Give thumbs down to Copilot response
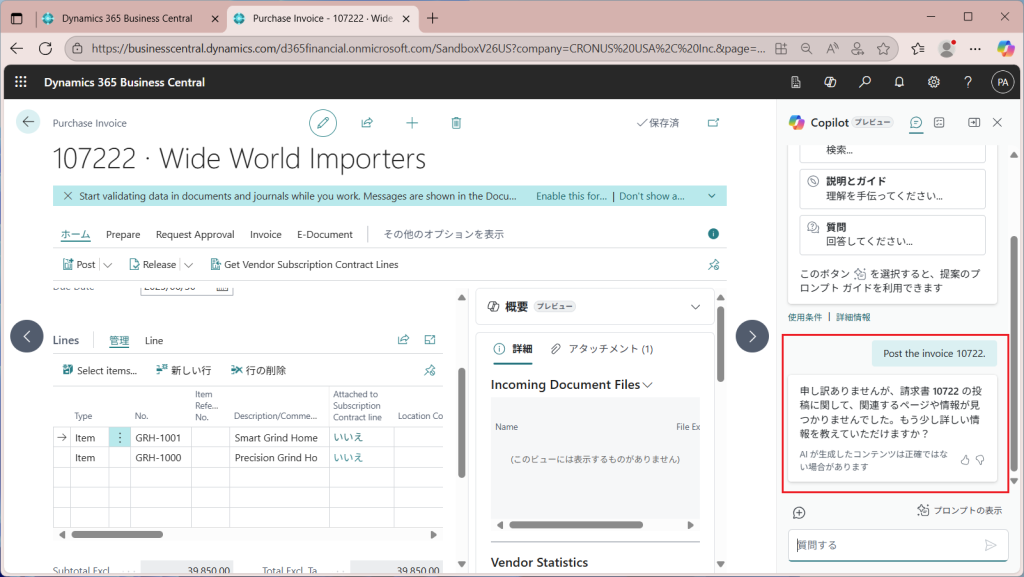This screenshot has width=1024, height=577. [x=980, y=460]
